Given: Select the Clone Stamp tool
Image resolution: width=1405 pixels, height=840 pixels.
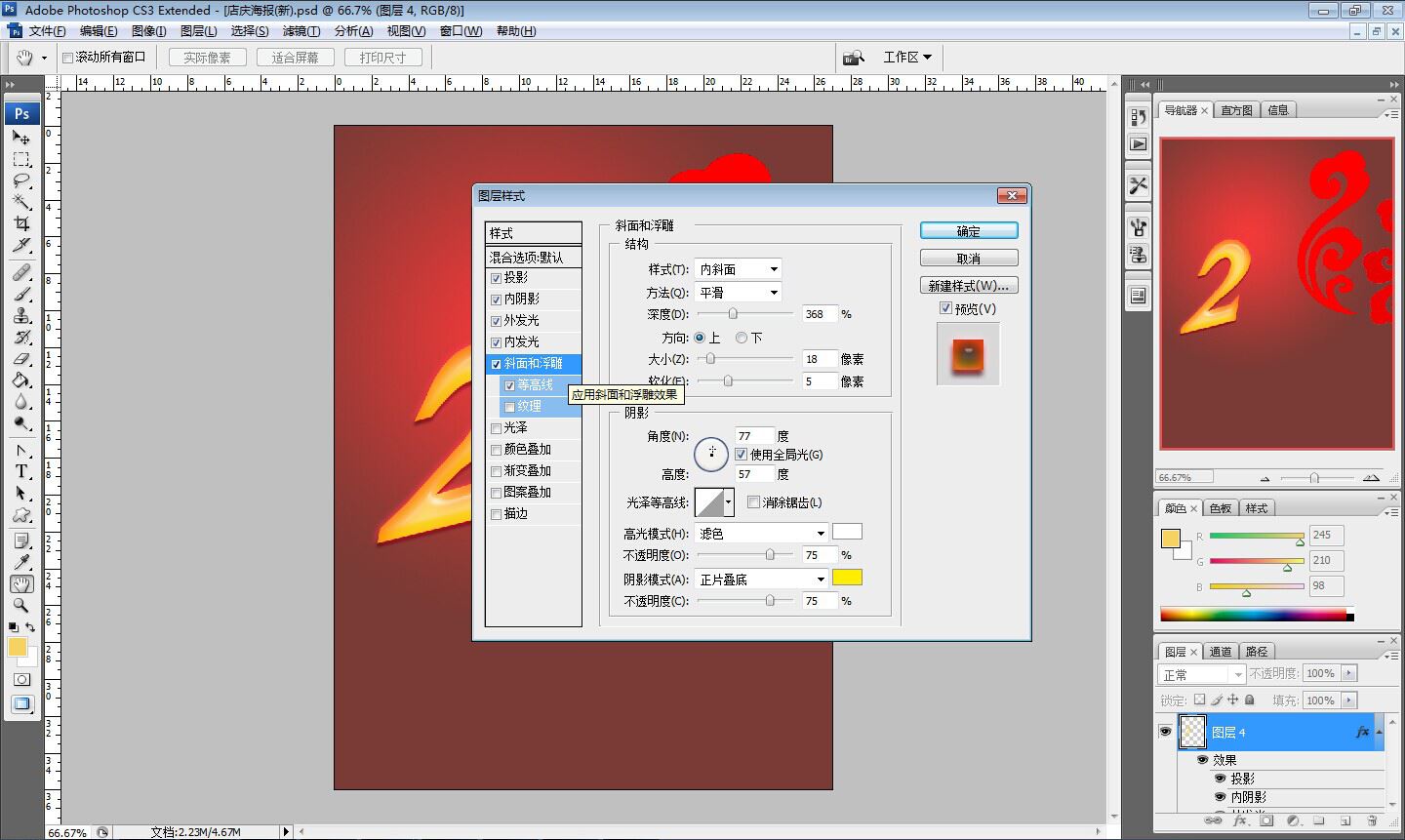Looking at the screenshot, I should point(21,315).
